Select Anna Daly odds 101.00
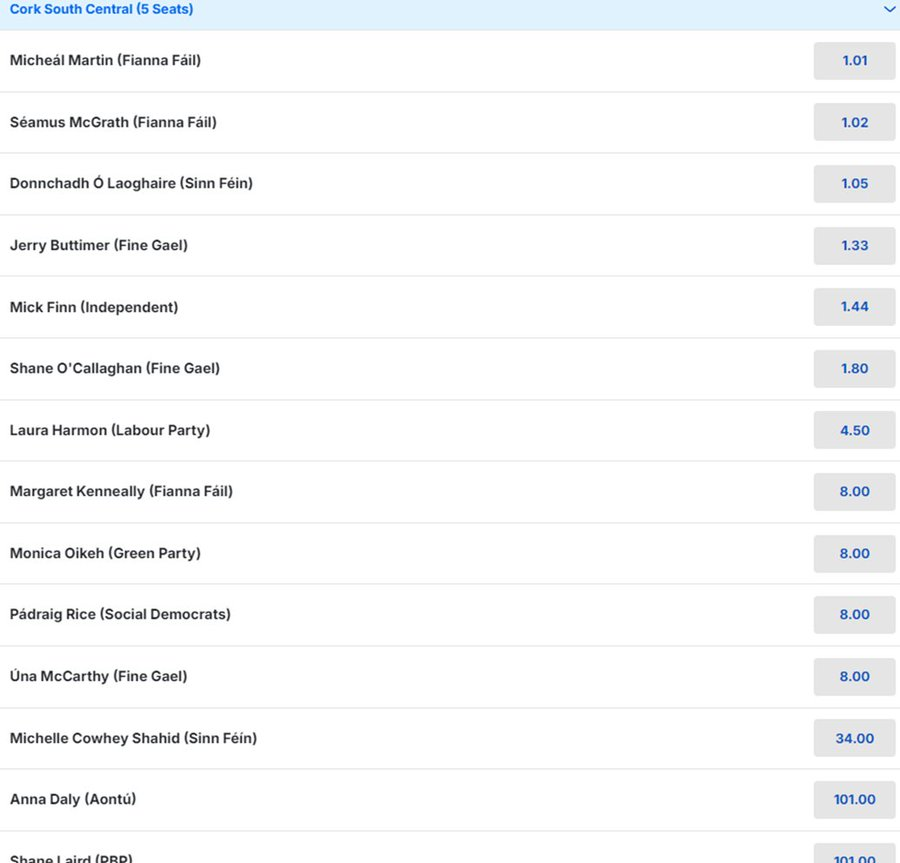 pyautogui.click(x=854, y=799)
